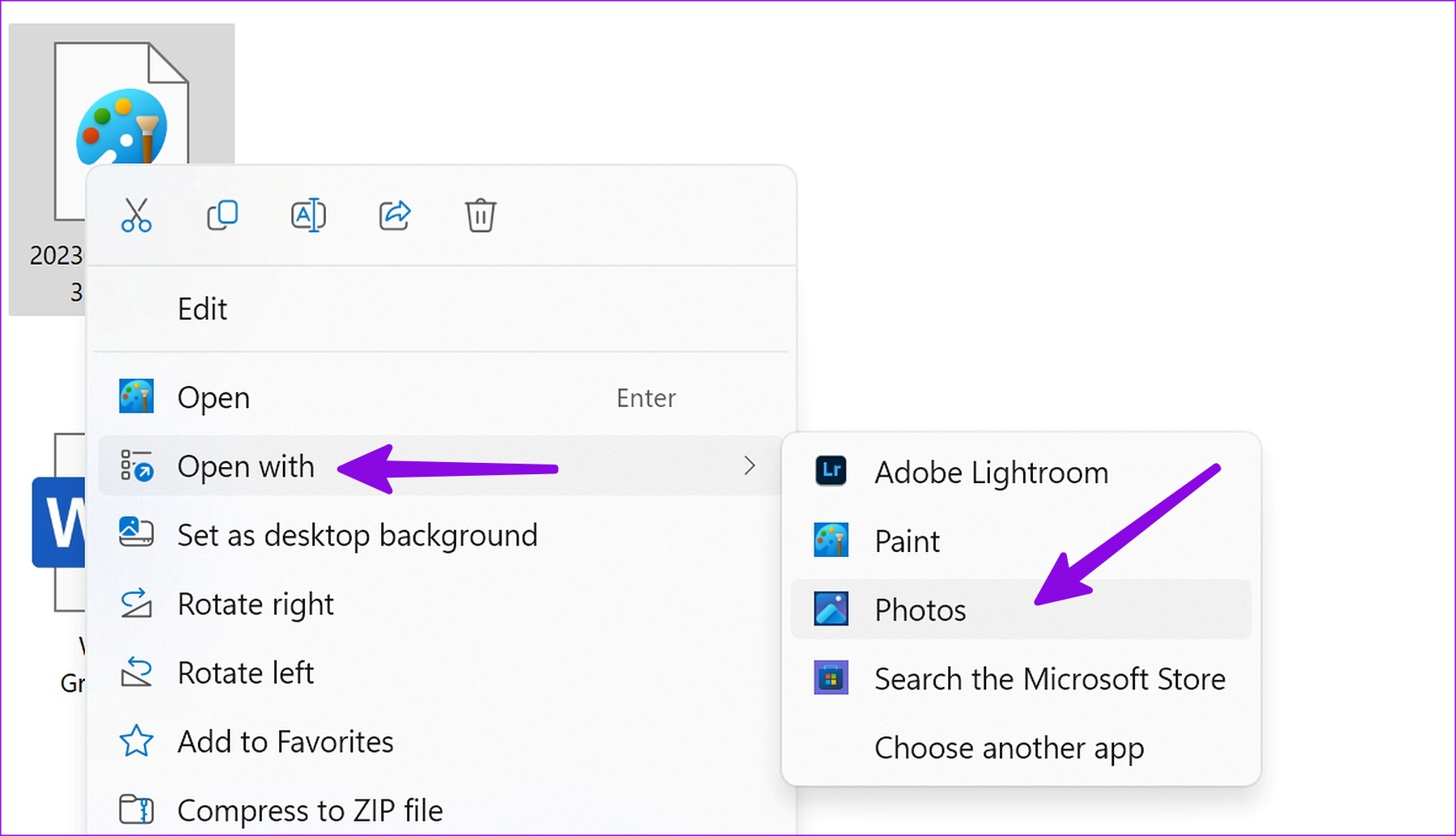Click the Share icon

click(395, 215)
